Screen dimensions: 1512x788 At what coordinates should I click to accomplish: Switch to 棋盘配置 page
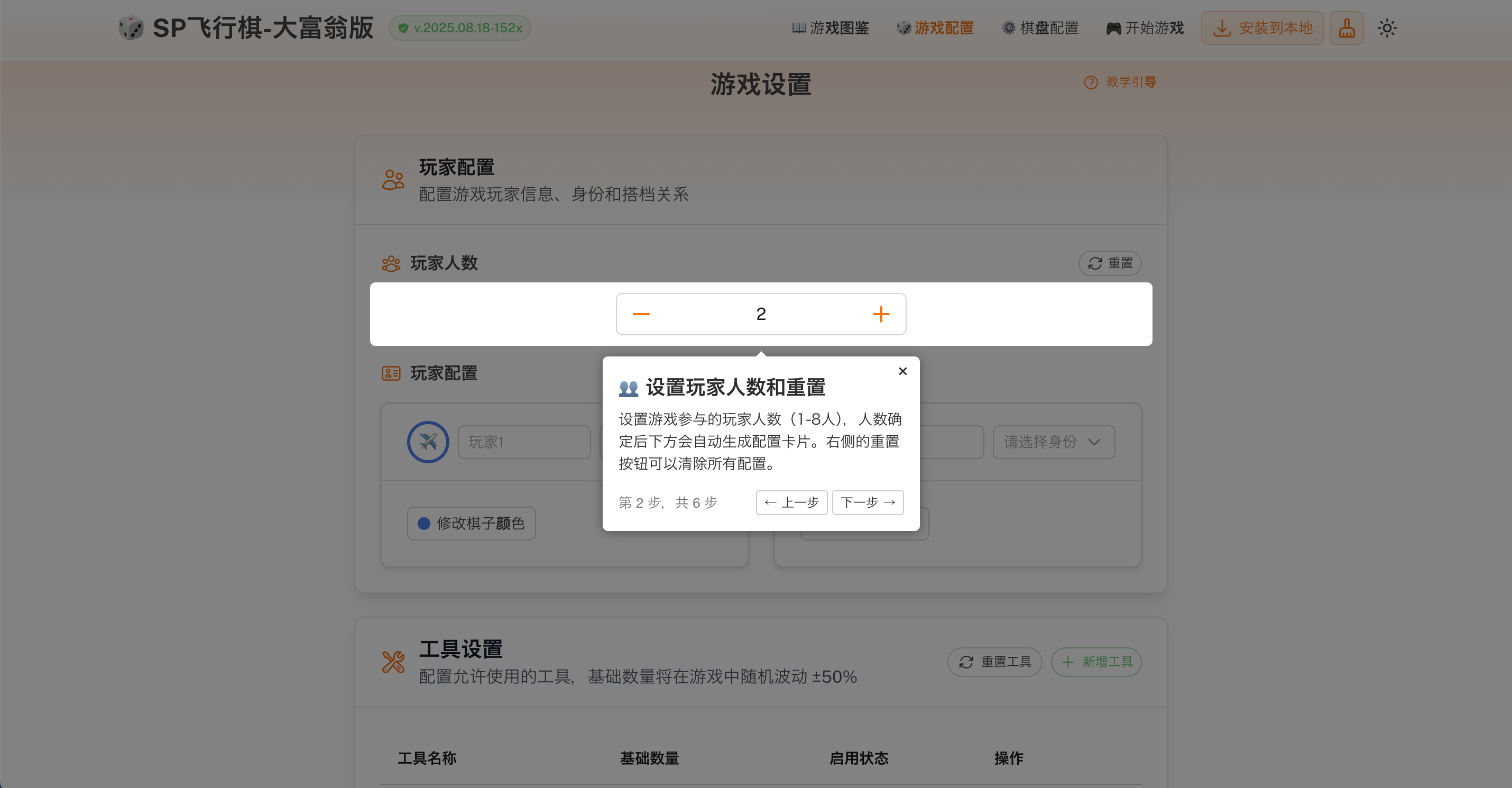[1040, 28]
